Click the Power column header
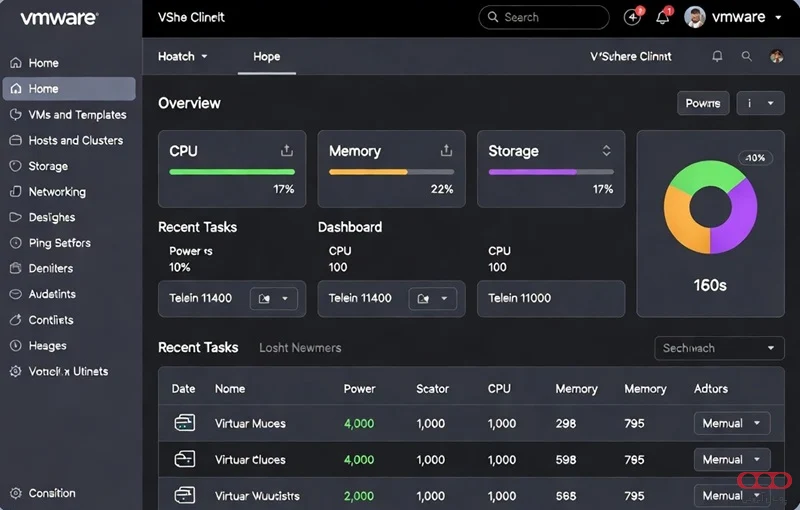800x510 pixels. 359,389
